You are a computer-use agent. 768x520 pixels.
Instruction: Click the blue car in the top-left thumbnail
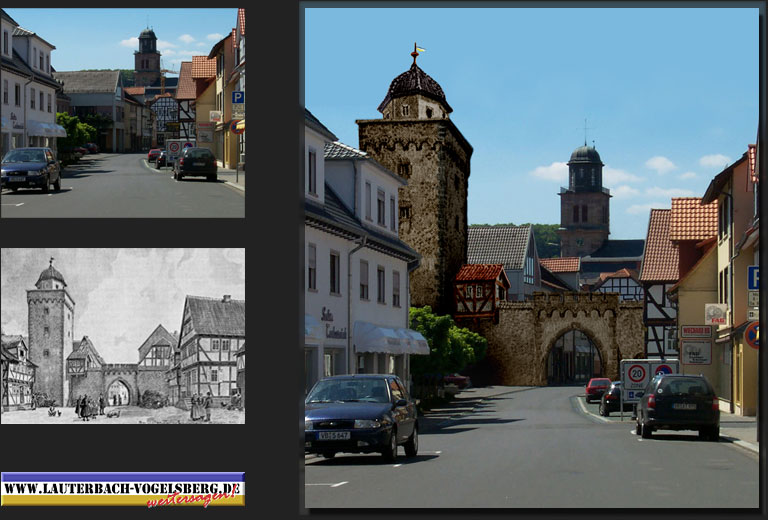[30, 169]
